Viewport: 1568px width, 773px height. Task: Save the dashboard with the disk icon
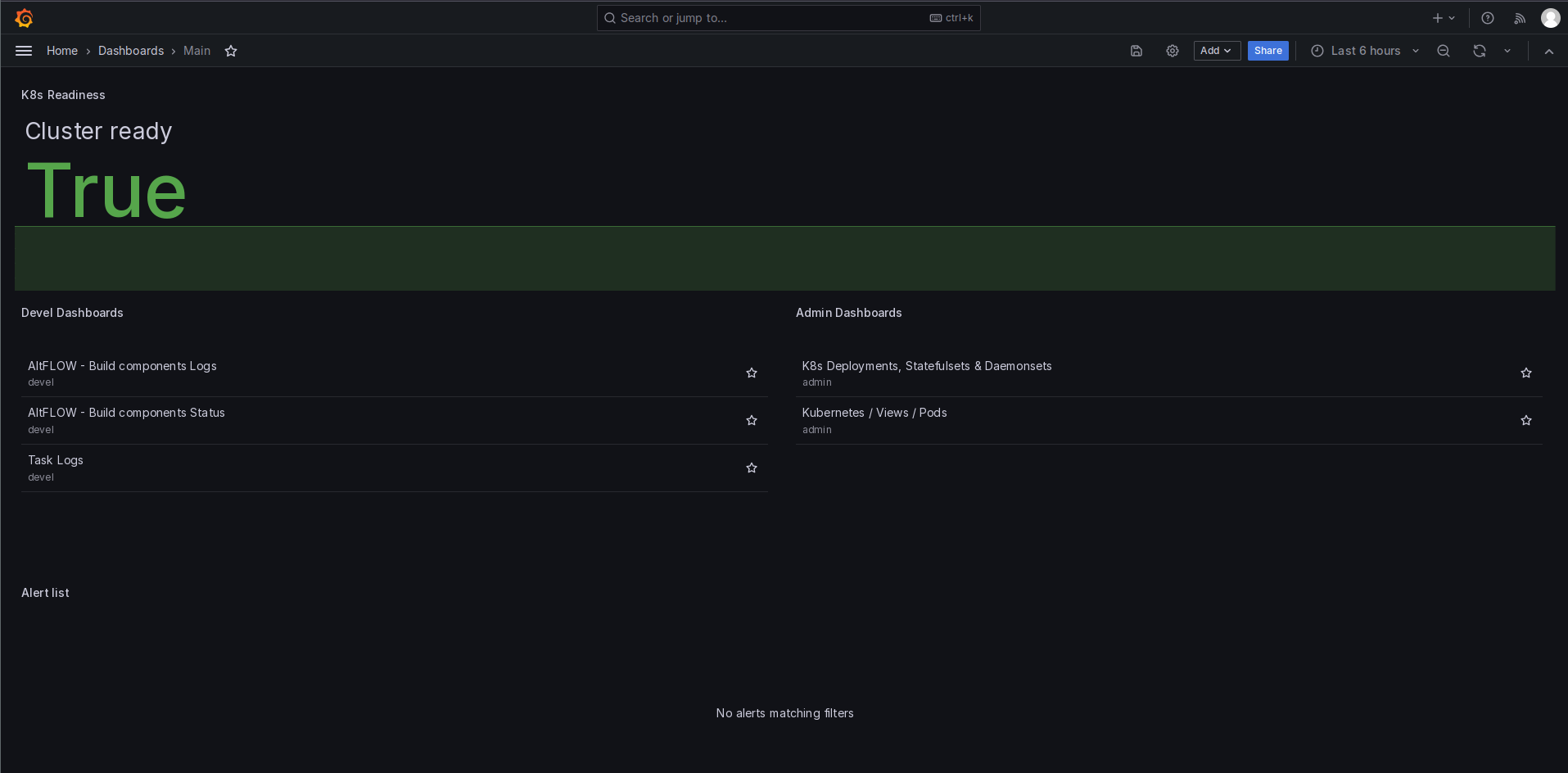[1136, 51]
